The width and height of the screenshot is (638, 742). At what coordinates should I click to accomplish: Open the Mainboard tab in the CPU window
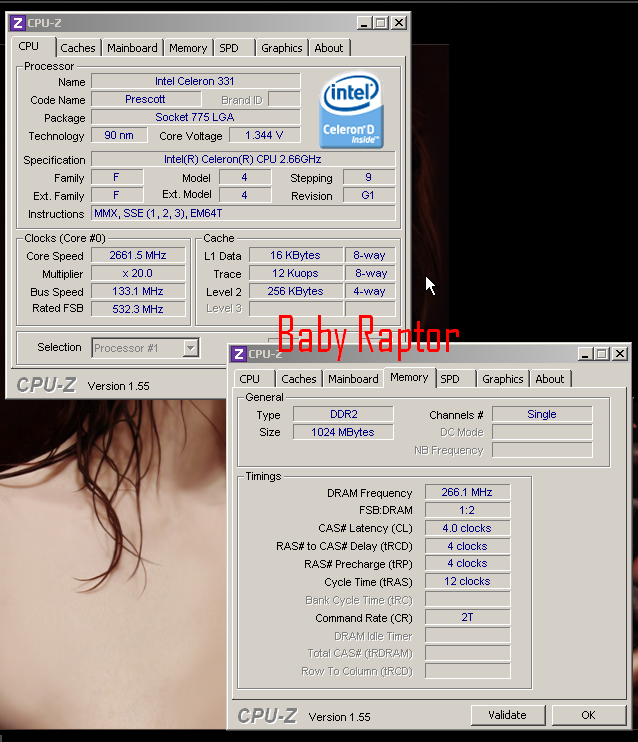pyautogui.click(x=132, y=48)
